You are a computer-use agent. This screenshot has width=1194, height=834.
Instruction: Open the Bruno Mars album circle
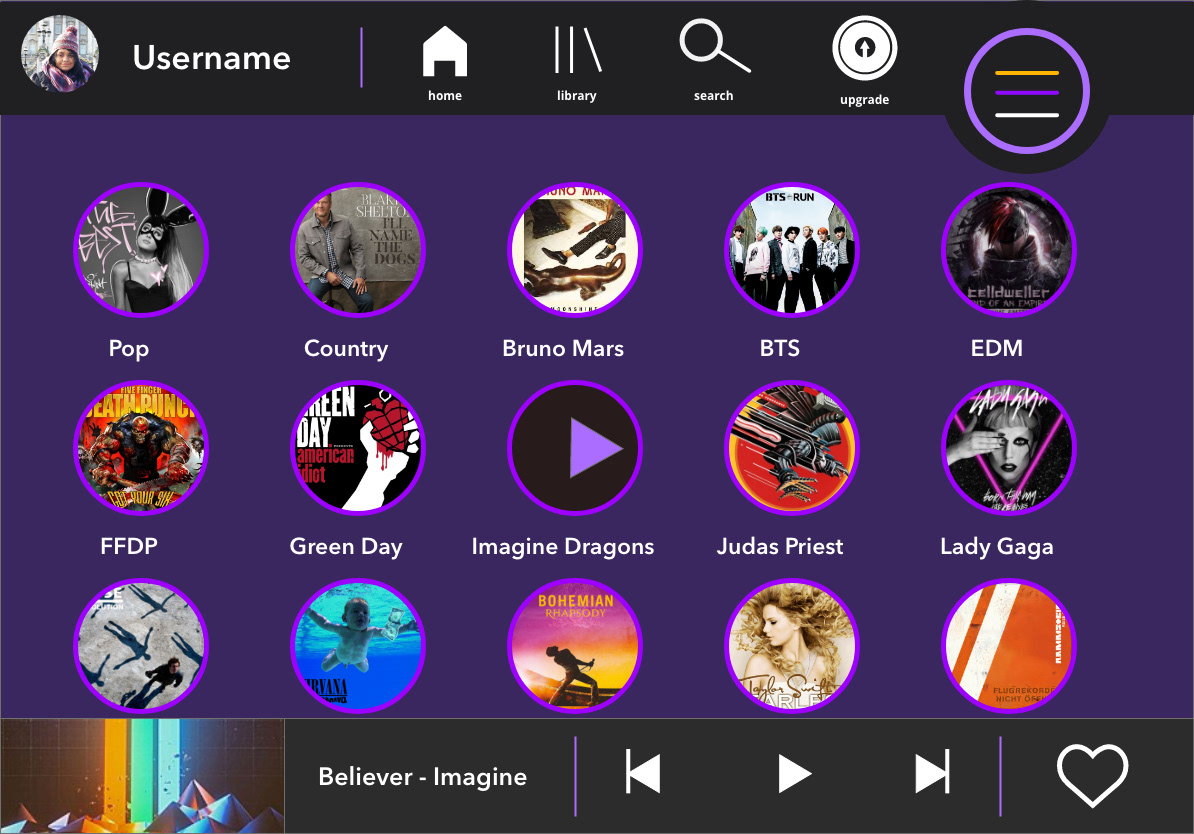pyautogui.click(x=575, y=250)
